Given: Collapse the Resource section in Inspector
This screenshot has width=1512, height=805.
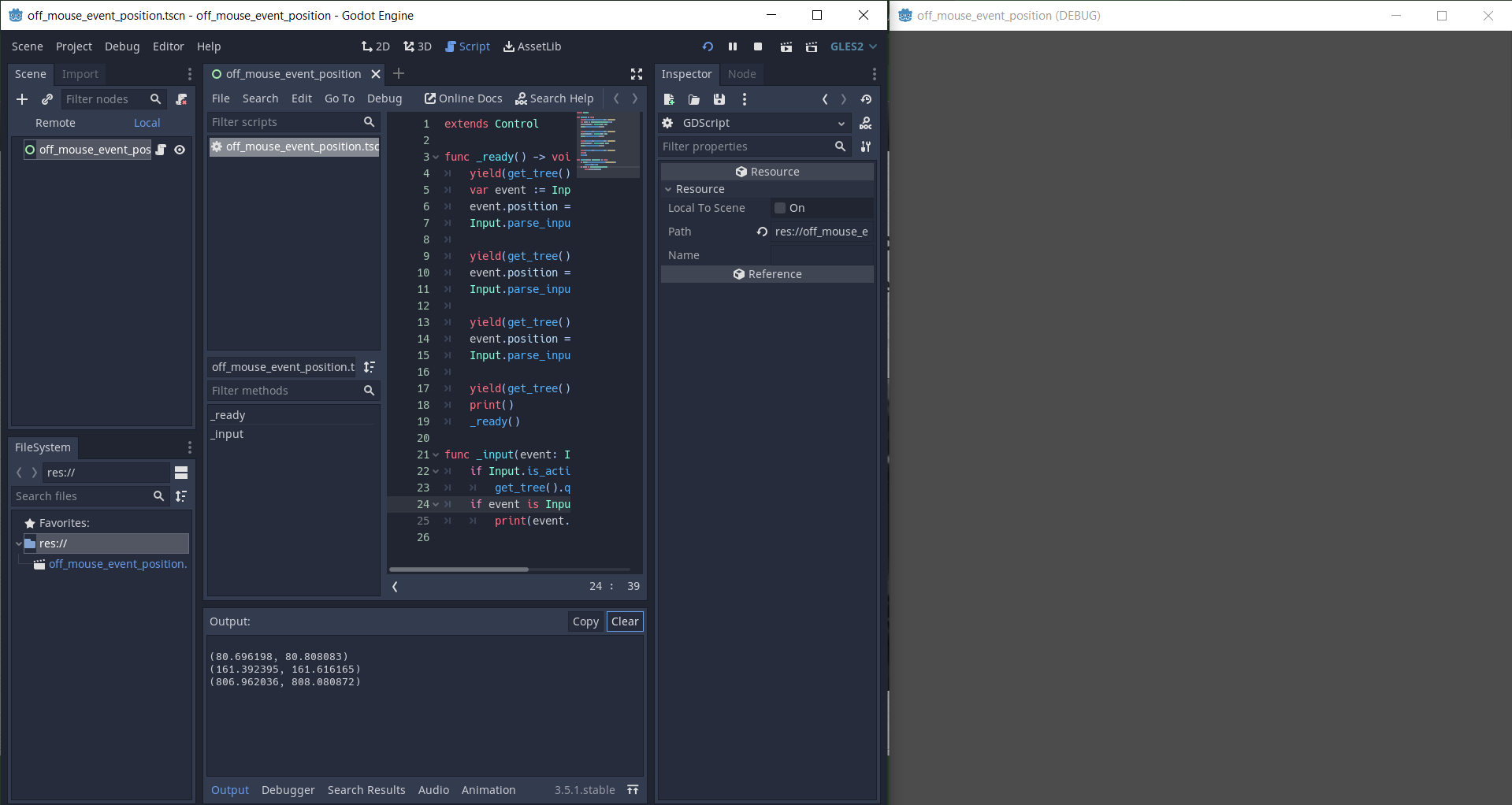Looking at the screenshot, I should [x=669, y=189].
